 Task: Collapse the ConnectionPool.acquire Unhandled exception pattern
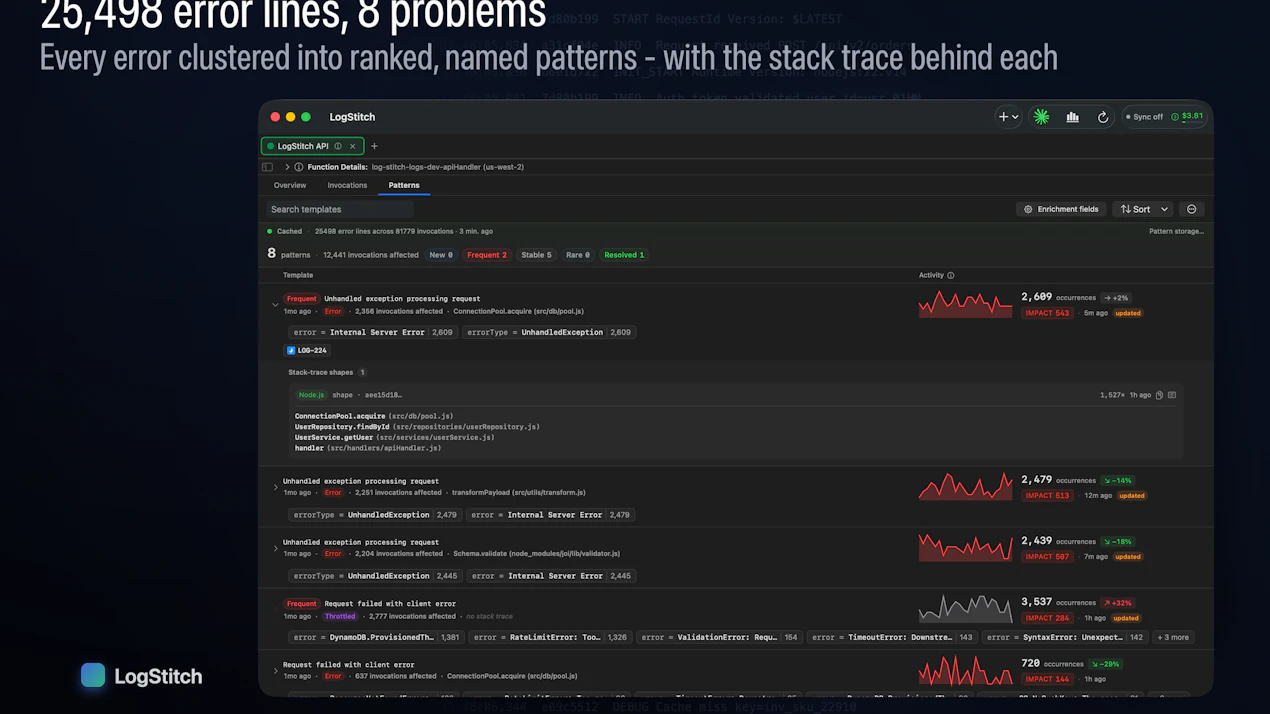point(275,305)
